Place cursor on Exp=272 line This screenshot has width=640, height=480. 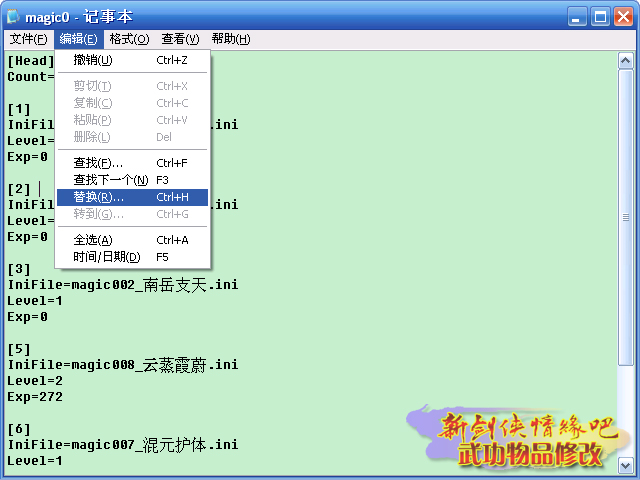tap(35, 397)
